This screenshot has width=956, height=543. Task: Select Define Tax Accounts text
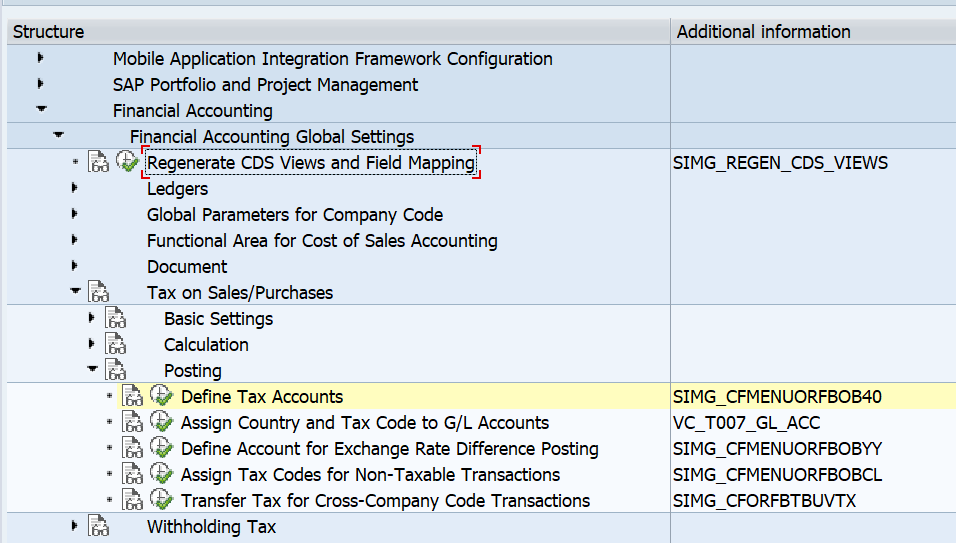[x=262, y=397]
